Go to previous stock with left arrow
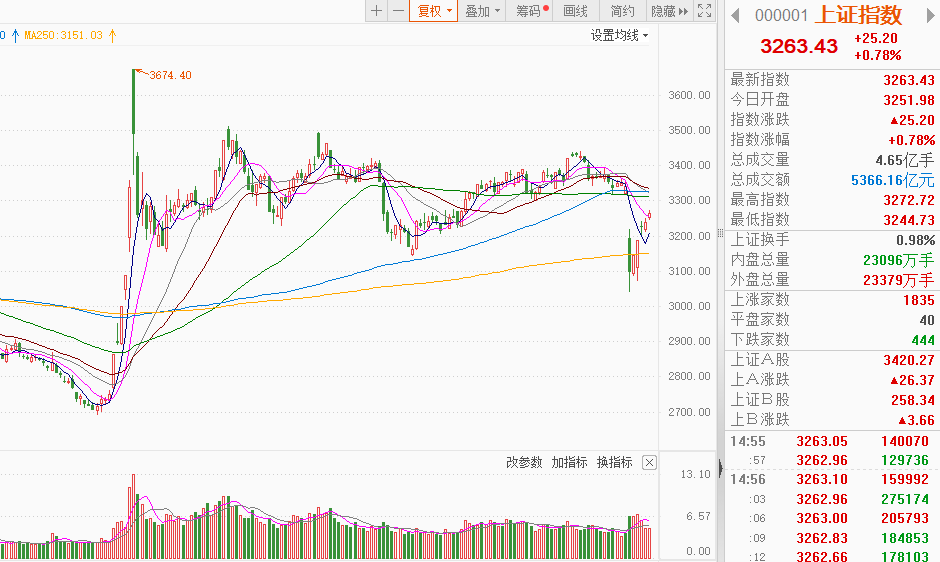This screenshot has width=940, height=562. click(x=734, y=15)
